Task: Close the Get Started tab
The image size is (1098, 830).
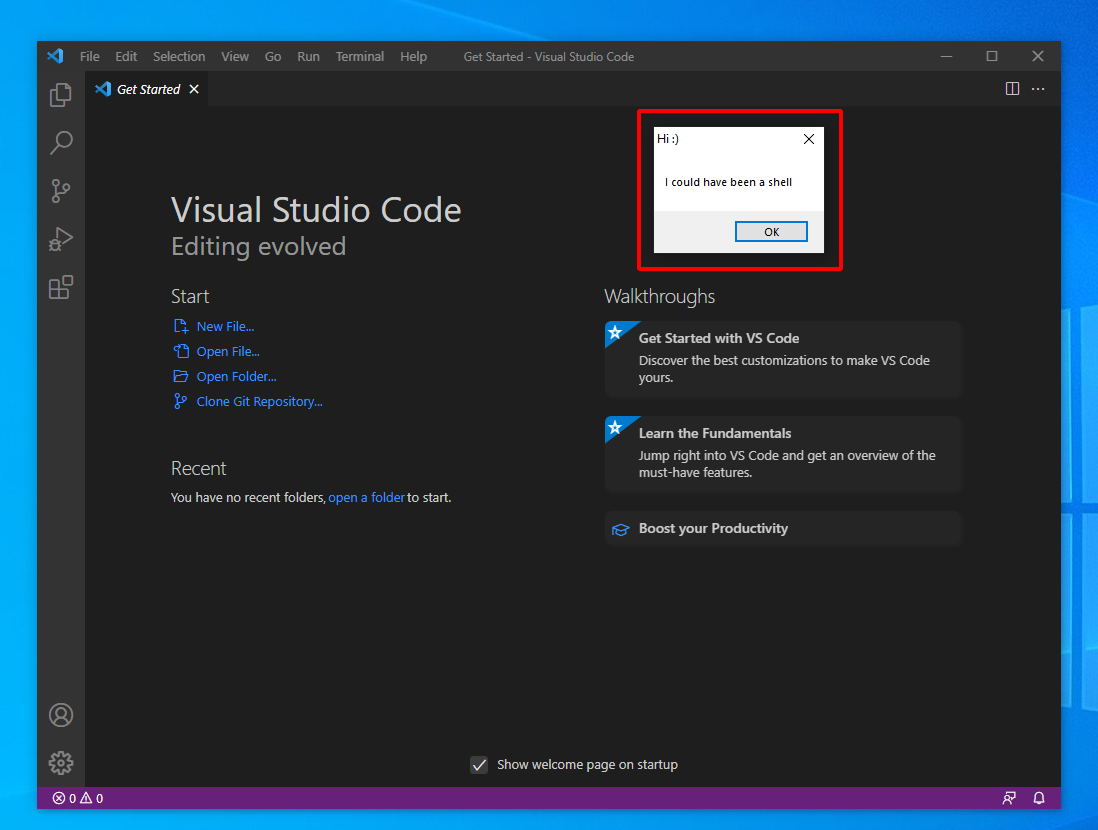Action: 194,89
